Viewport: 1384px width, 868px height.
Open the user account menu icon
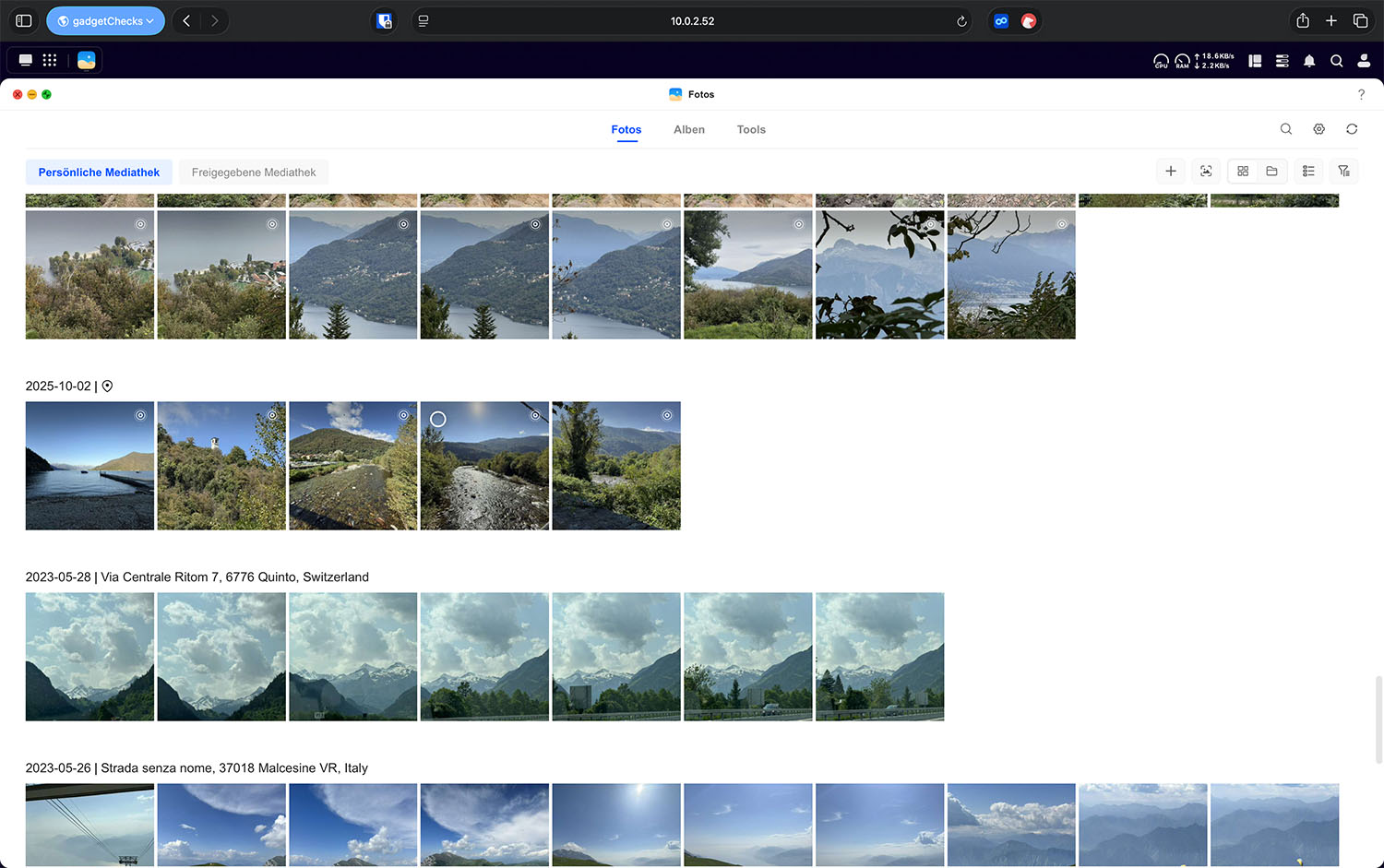[x=1364, y=61]
